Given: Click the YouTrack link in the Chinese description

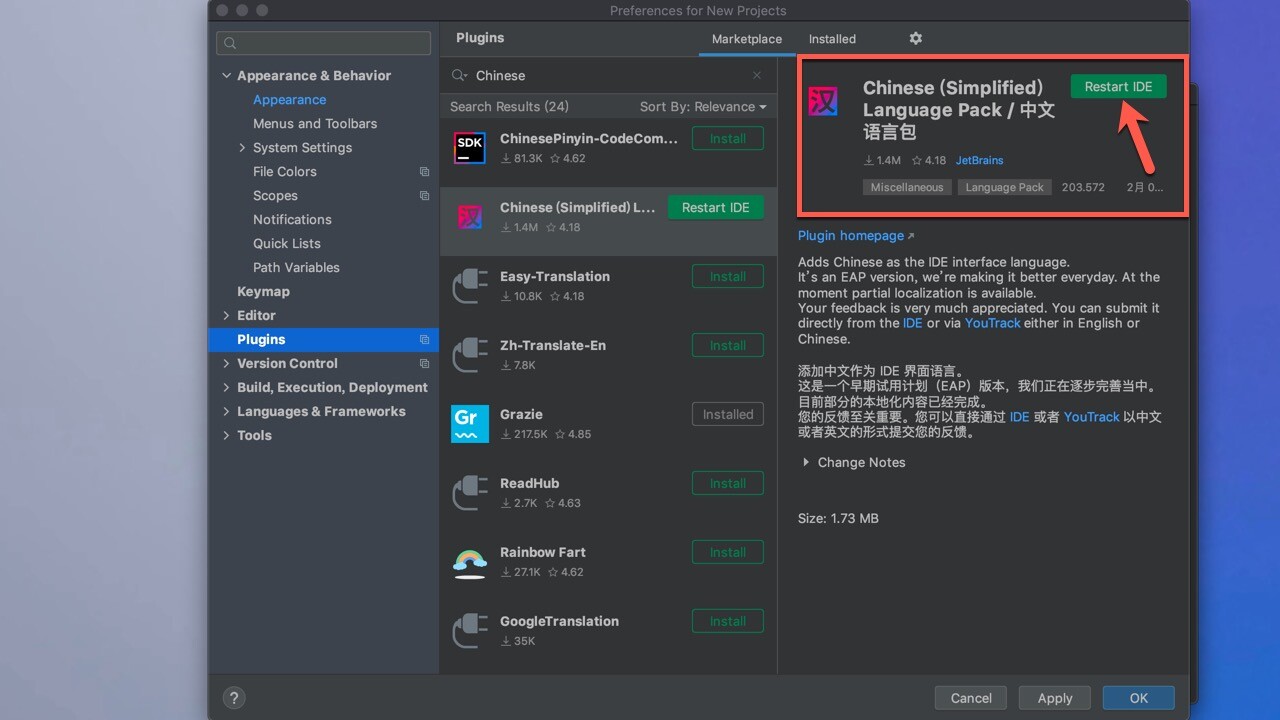Looking at the screenshot, I should 1092,417.
